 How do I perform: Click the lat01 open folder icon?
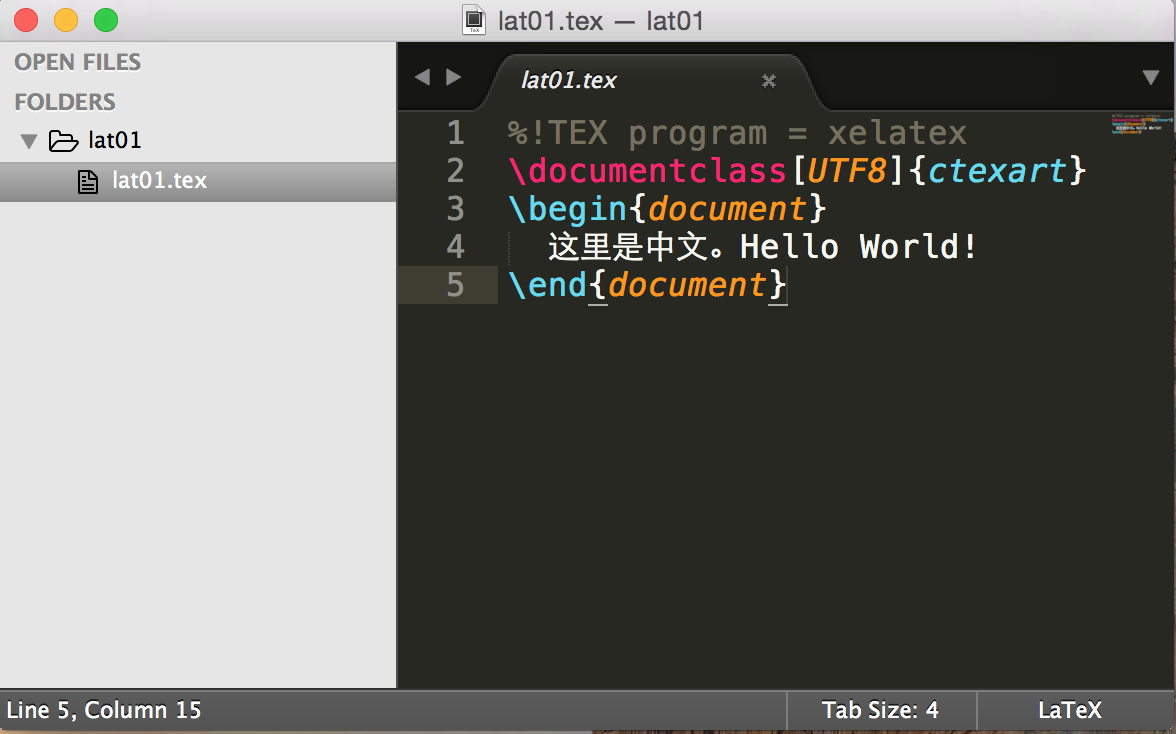pyautogui.click(x=64, y=140)
